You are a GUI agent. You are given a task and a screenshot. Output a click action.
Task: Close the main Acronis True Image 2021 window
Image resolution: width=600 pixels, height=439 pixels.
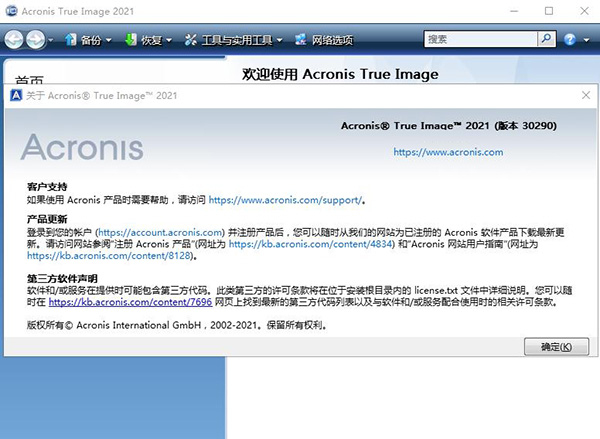click(584, 11)
